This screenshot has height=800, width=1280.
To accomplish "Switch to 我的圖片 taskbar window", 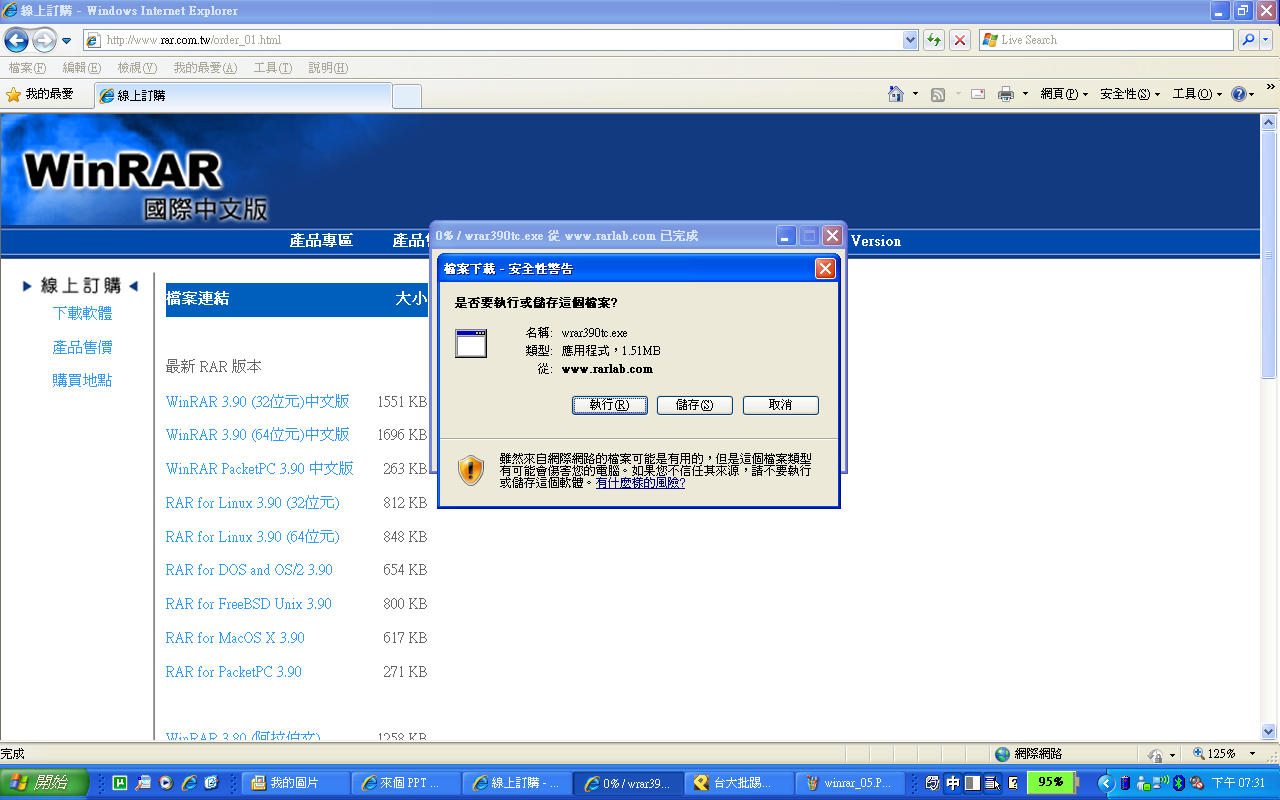I will pyautogui.click(x=294, y=783).
